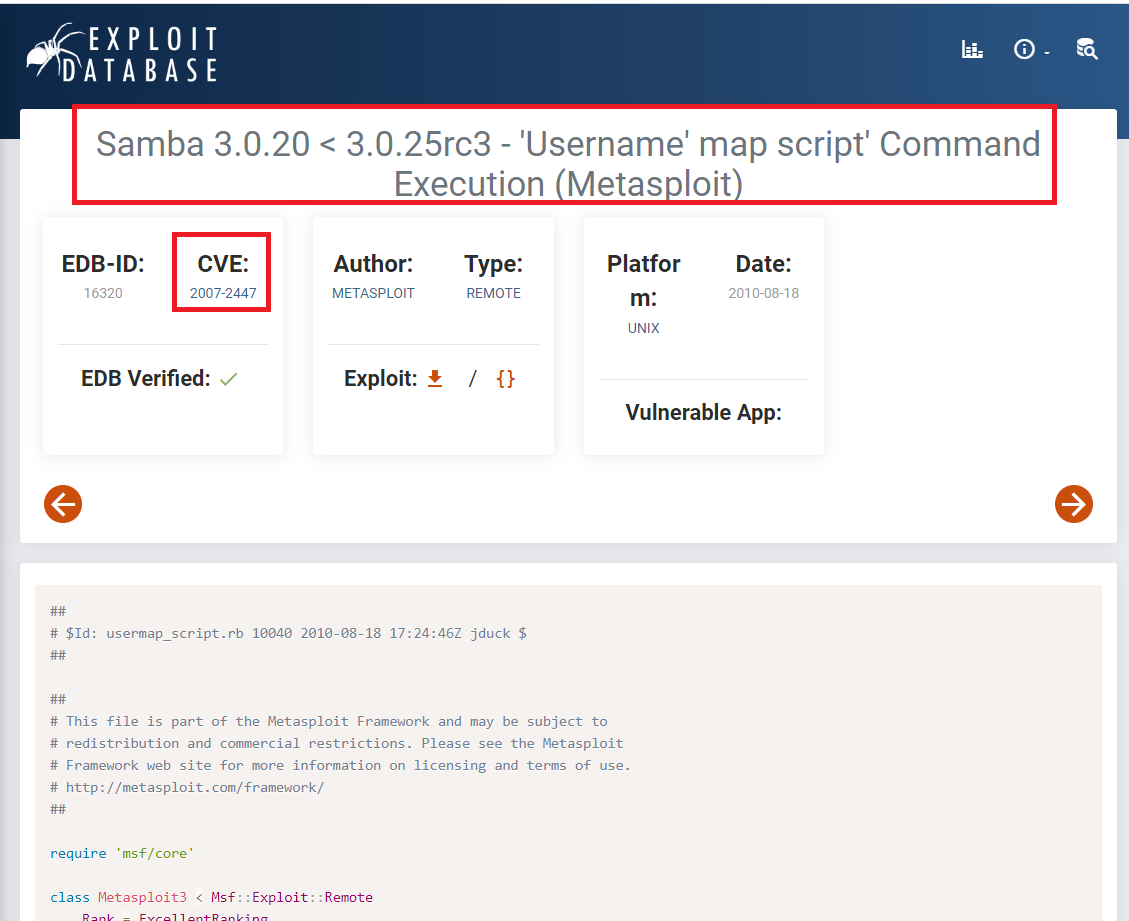Viewport: 1129px width, 921px height.
Task: Click the 'Vulnerable App:' label
Action: (703, 413)
